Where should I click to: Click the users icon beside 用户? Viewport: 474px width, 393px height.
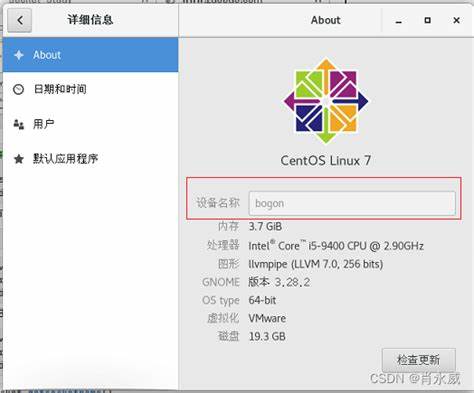tap(19, 124)
